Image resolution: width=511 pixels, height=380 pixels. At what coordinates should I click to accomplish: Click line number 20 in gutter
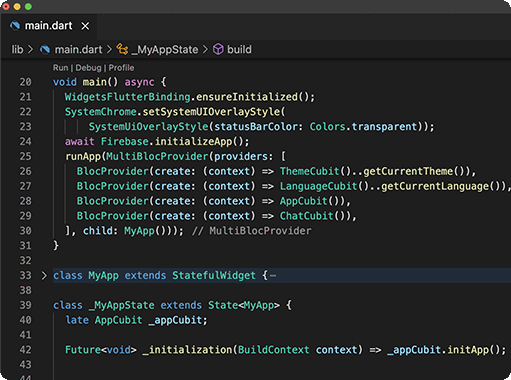coord(25,82)
